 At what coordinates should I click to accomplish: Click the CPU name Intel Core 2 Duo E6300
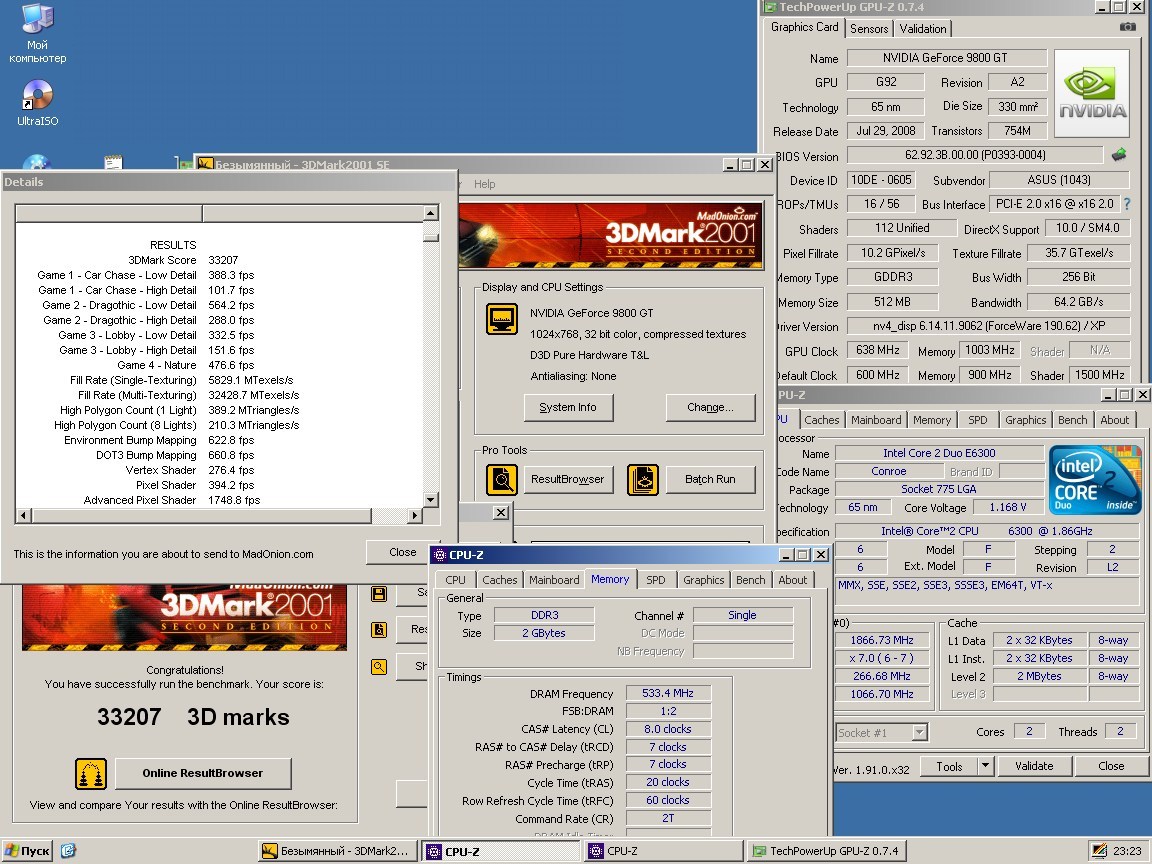(939, 453)
